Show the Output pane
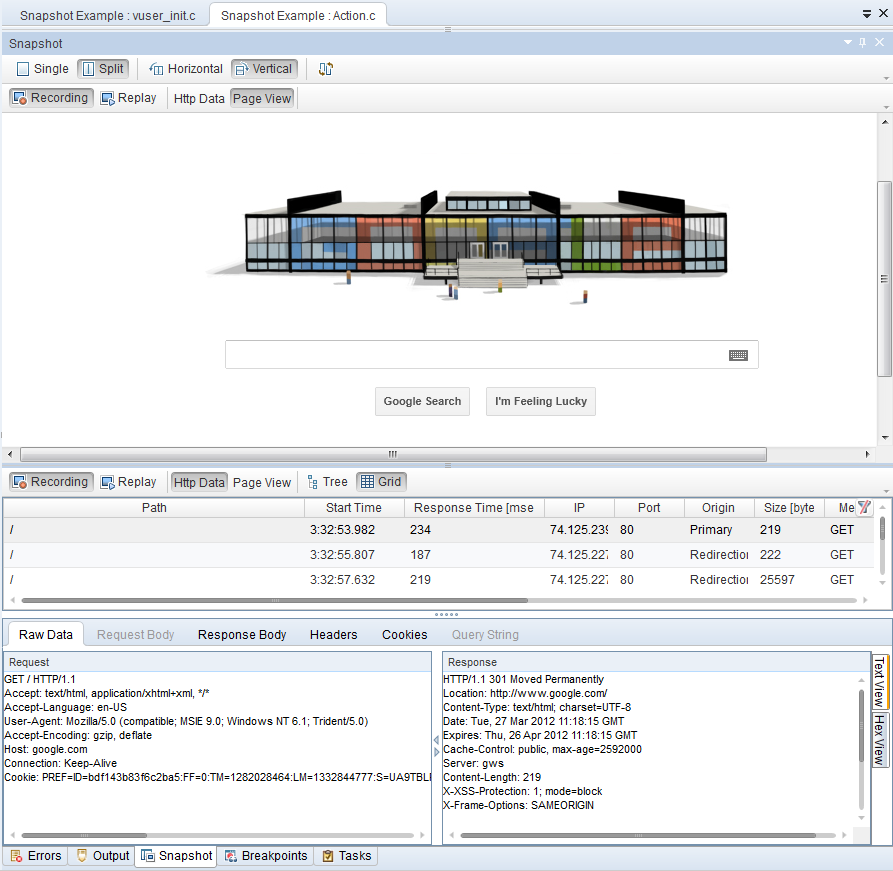Screen dimensions: 893x871 point(103,856)
